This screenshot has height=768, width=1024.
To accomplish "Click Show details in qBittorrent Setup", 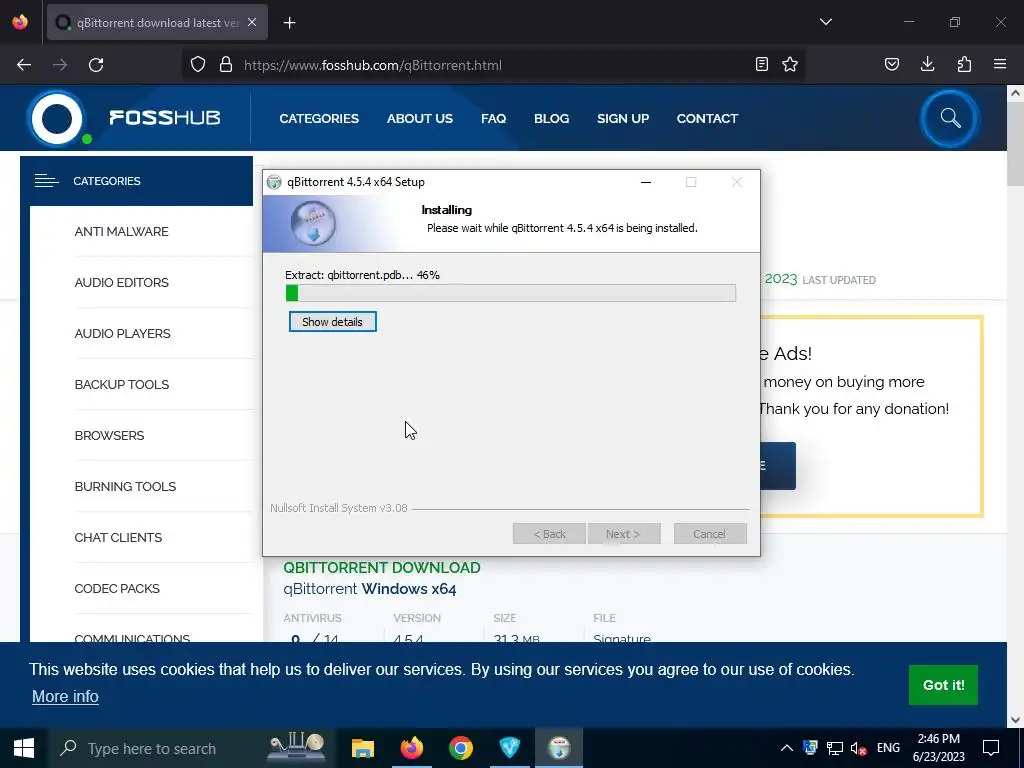I will coord(332,322).
